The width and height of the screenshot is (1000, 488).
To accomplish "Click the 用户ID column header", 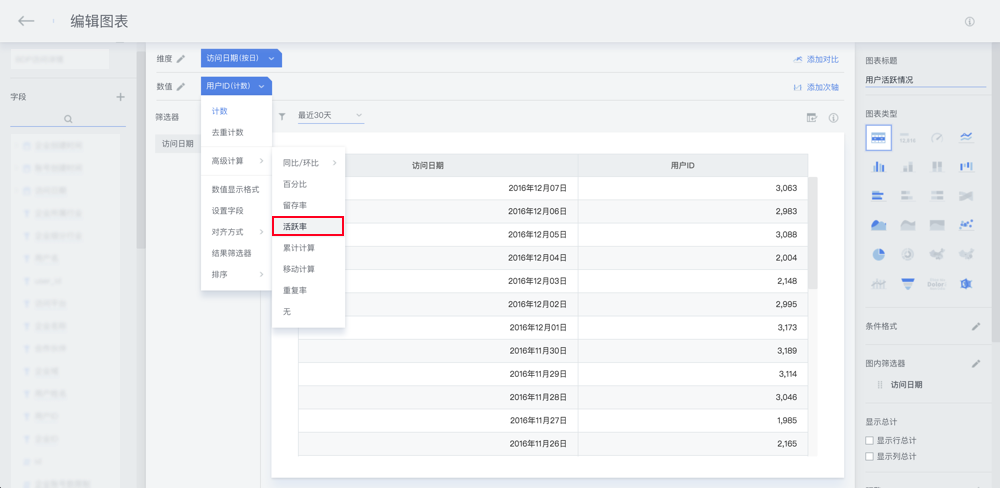I will [x=693, y=165].
